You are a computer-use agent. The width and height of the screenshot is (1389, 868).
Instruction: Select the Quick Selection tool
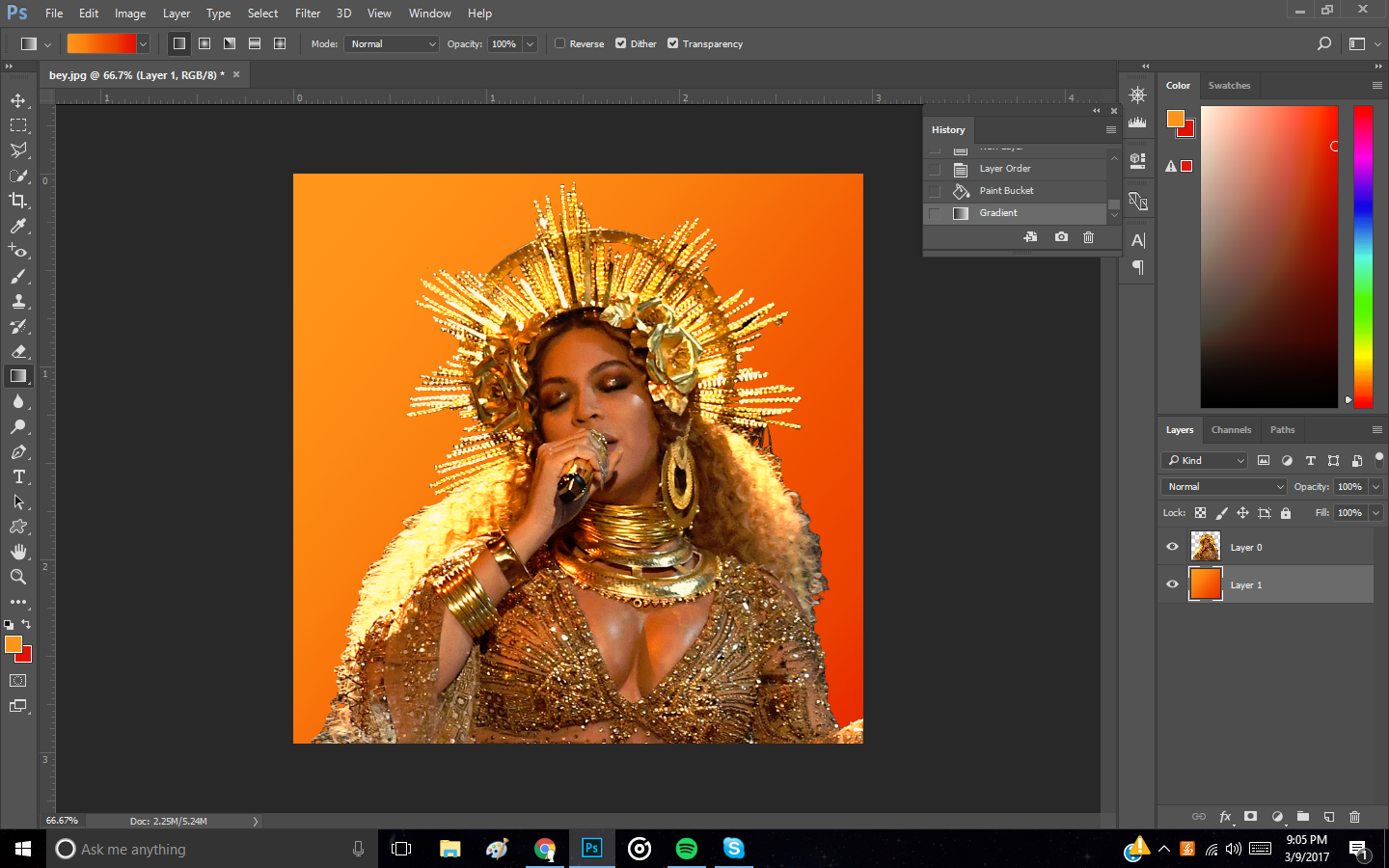[18, 176]
